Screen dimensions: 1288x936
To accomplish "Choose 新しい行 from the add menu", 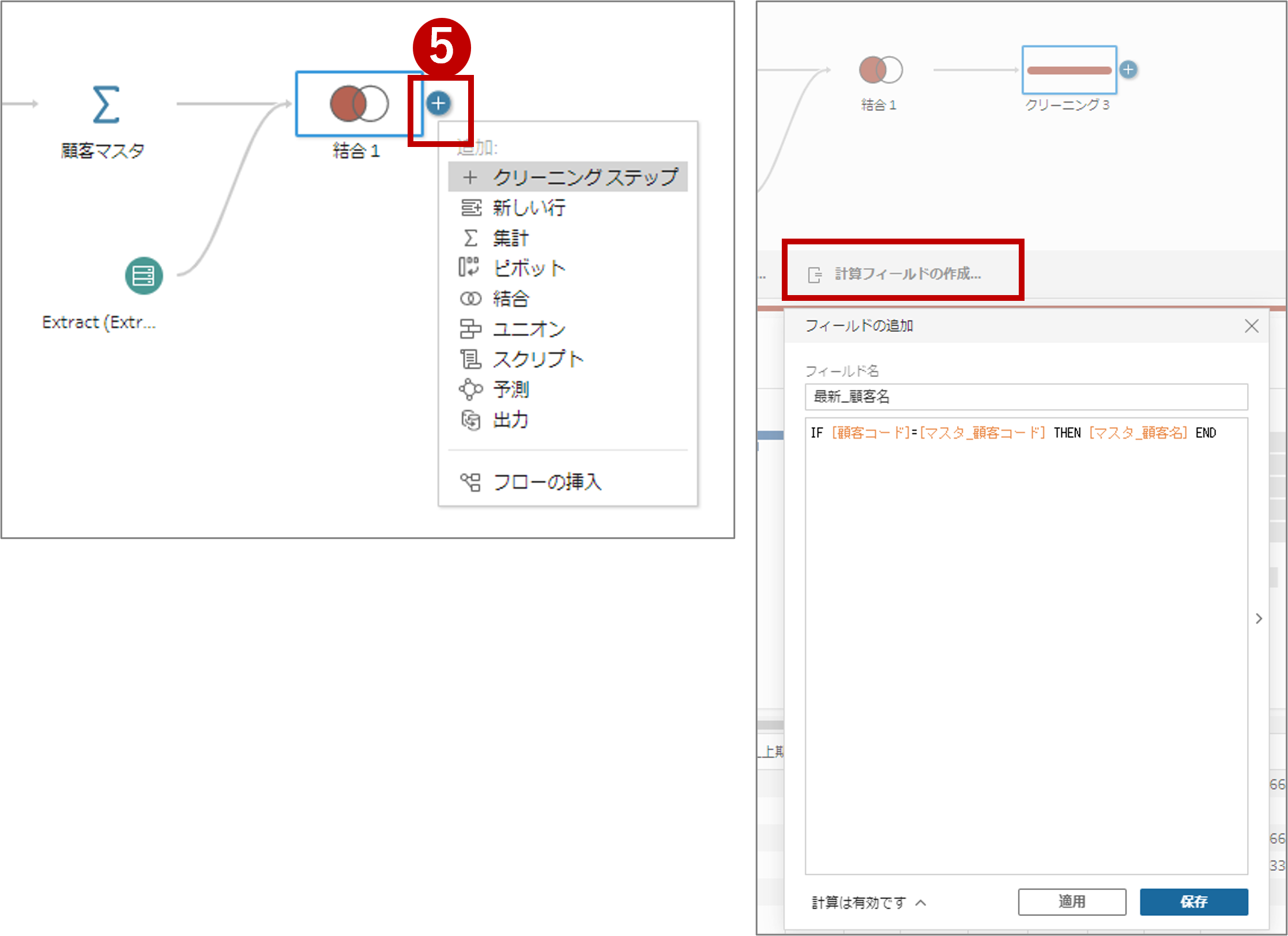I will (x=568, y=207).
